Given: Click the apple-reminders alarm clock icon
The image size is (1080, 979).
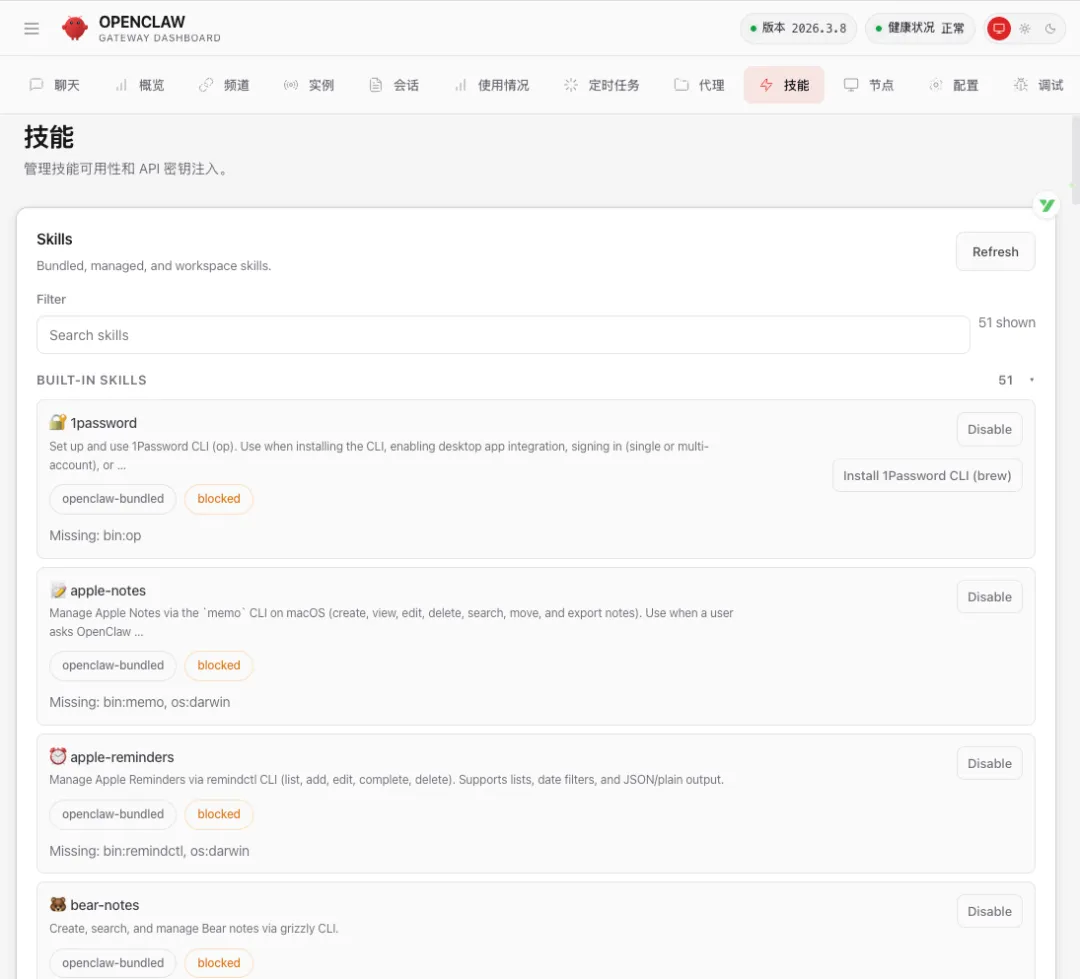Looking at the screenshot, I should click(x=58, y=756).
